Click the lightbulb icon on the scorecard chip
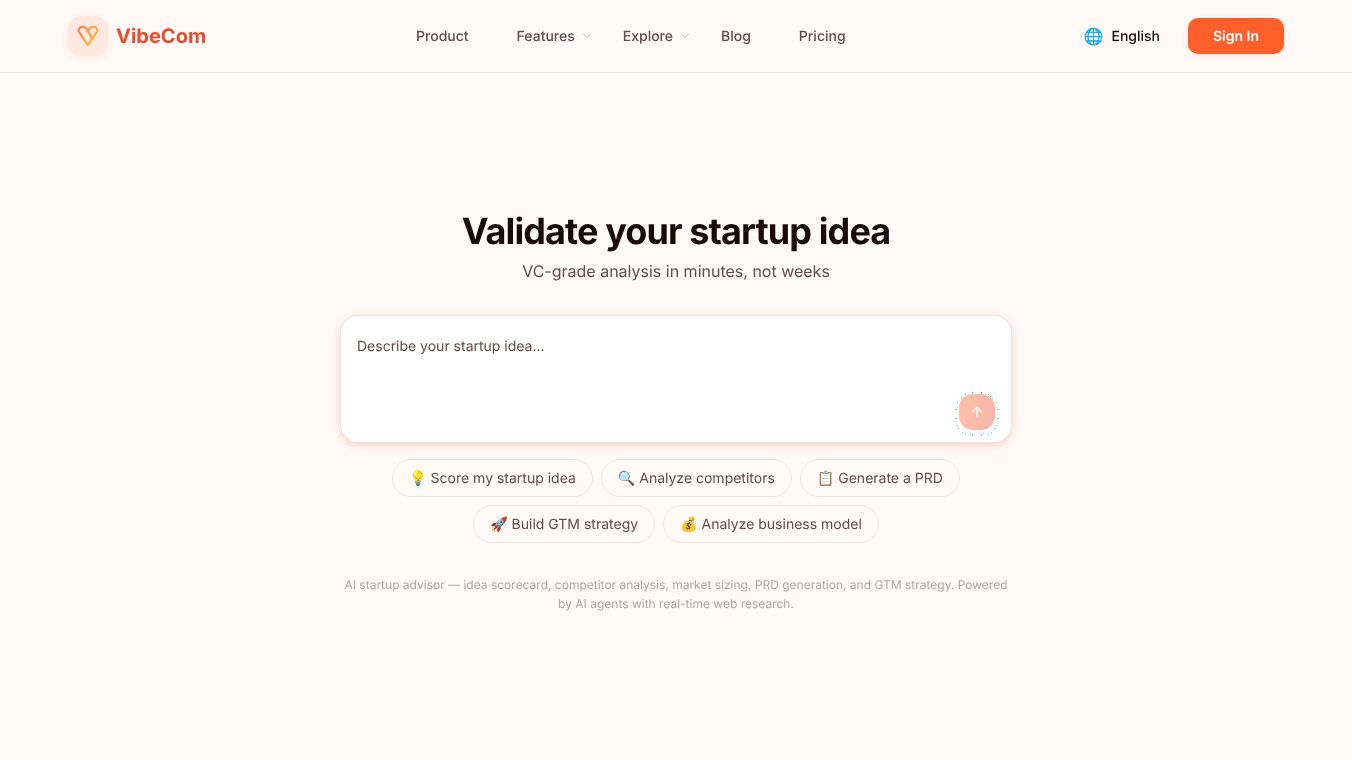Screen dimensions: 1352x760 (417, 478)
